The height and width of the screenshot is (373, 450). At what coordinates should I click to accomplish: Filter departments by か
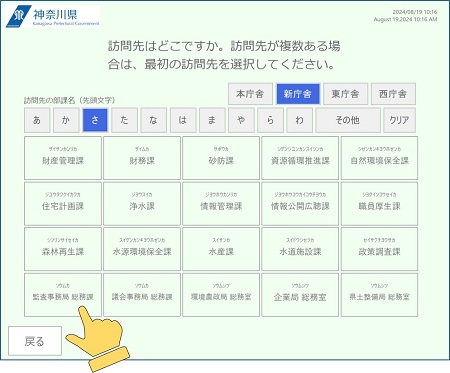[x=66, y=120]
